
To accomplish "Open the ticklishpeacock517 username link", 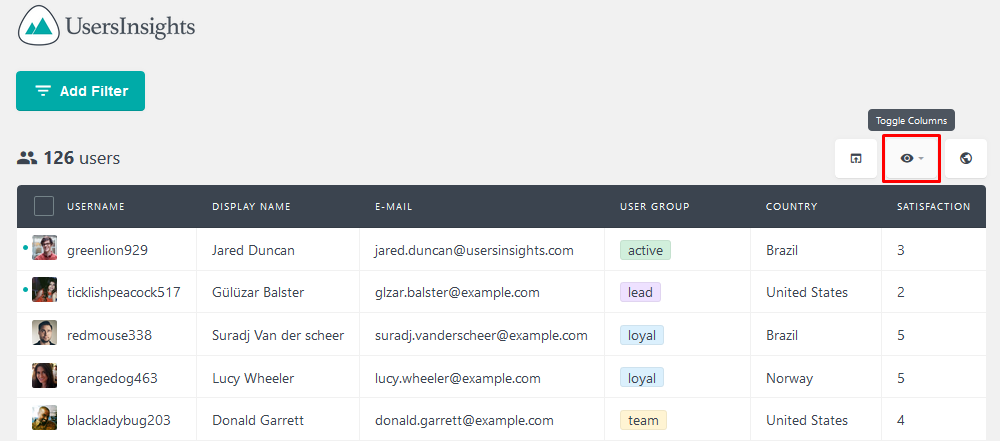I will coord(124,292).
